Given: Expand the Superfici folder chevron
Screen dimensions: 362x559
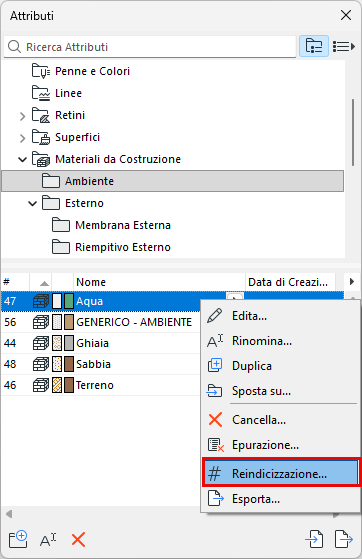Looking at the screenshot, I should [x=22, y=138].
